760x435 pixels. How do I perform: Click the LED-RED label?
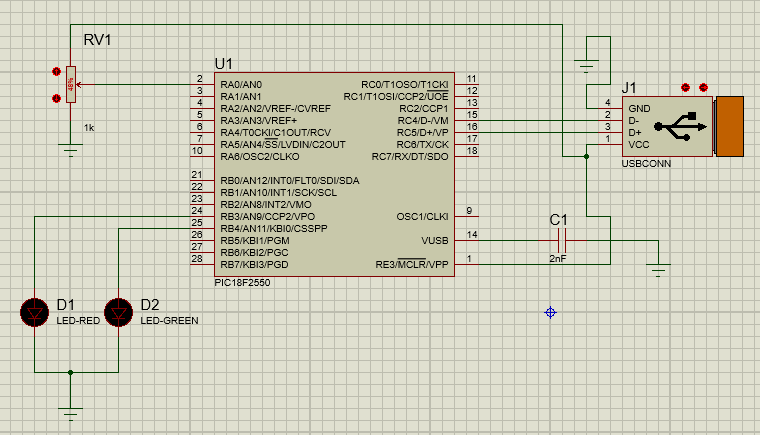point(78,321)
